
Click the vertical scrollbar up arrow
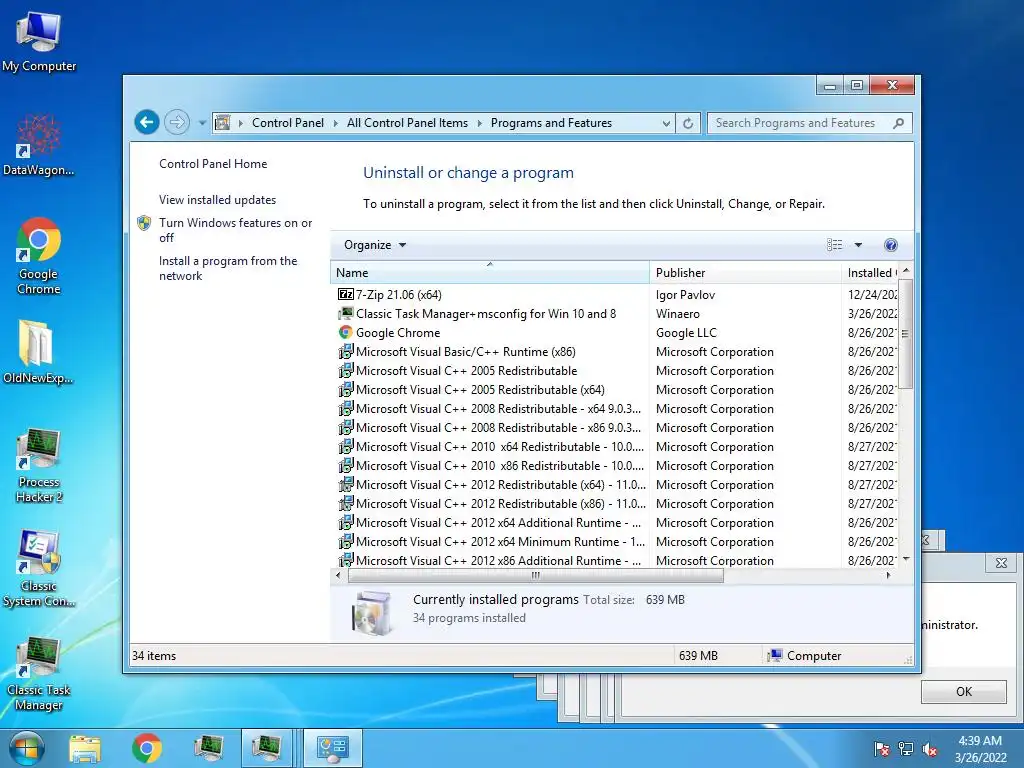[906, 270]
